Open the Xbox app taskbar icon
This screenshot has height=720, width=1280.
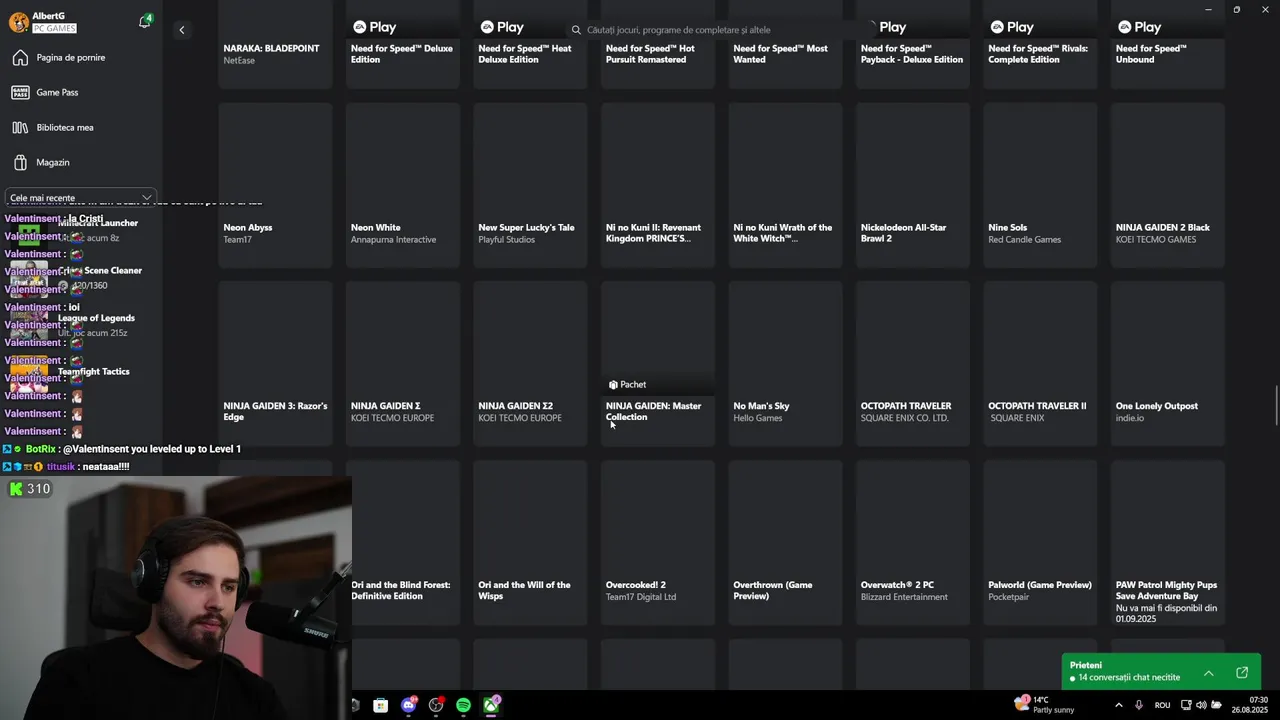pyautogui.click(x=491, y=706)
